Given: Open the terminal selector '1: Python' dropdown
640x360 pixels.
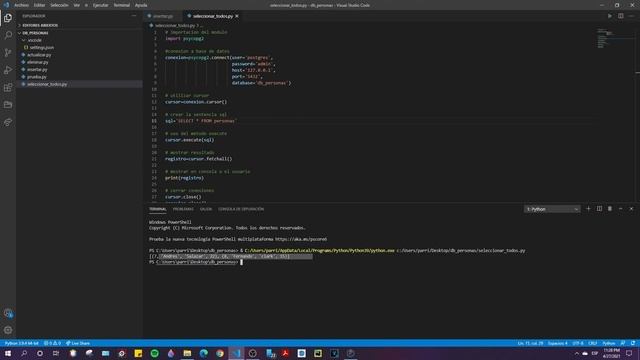Looking at the screenshot, I should 552,209.
